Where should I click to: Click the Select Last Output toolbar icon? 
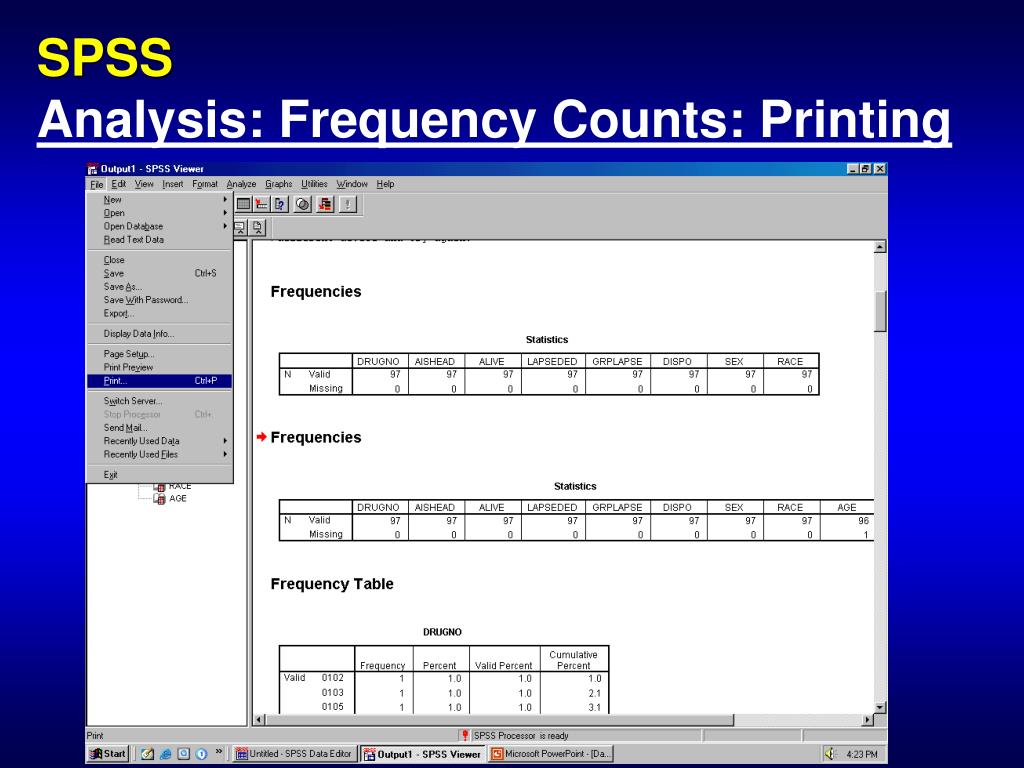tap(325, 204)
